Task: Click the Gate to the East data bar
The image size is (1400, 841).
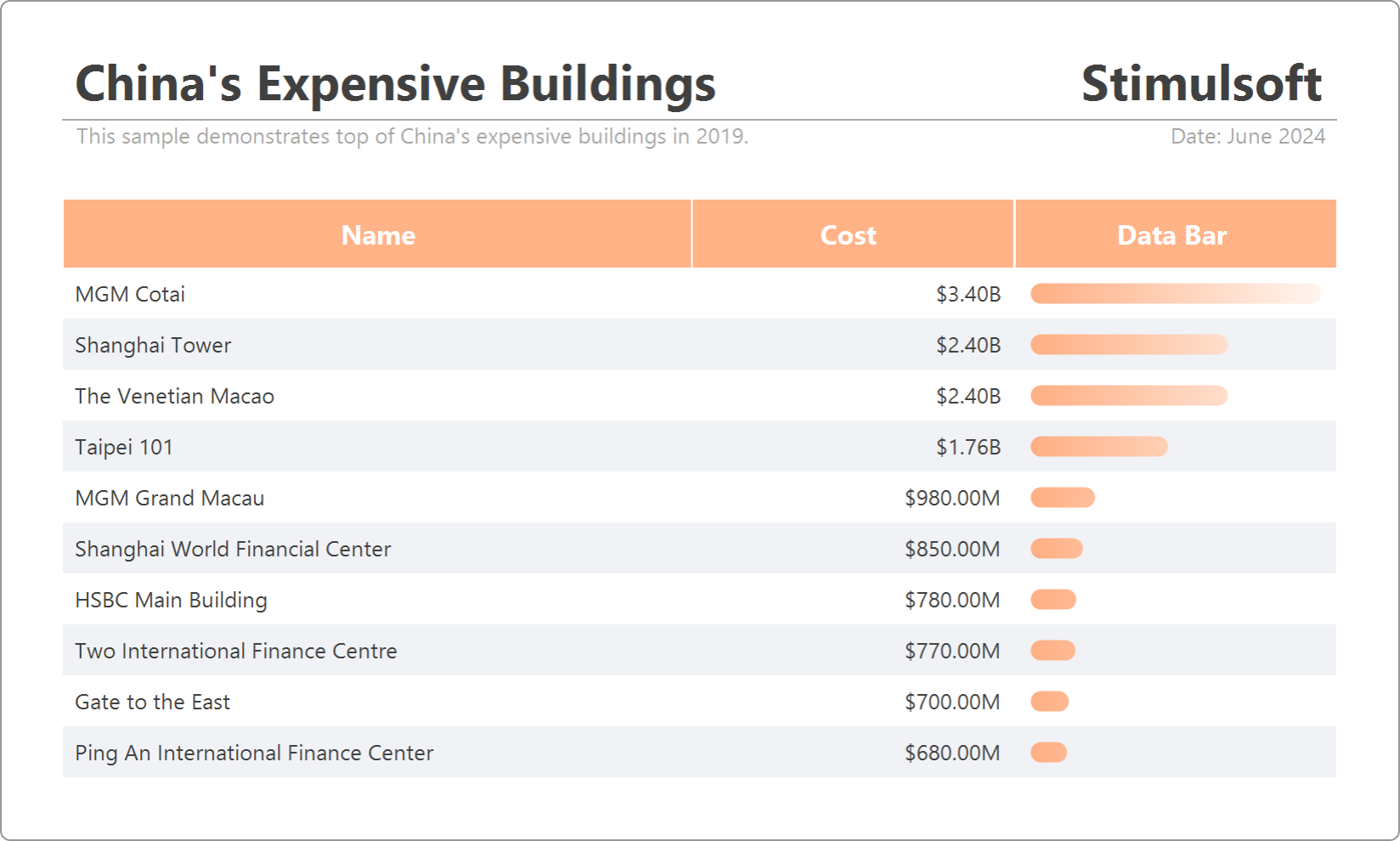Action: click(x=1050, y=702)
